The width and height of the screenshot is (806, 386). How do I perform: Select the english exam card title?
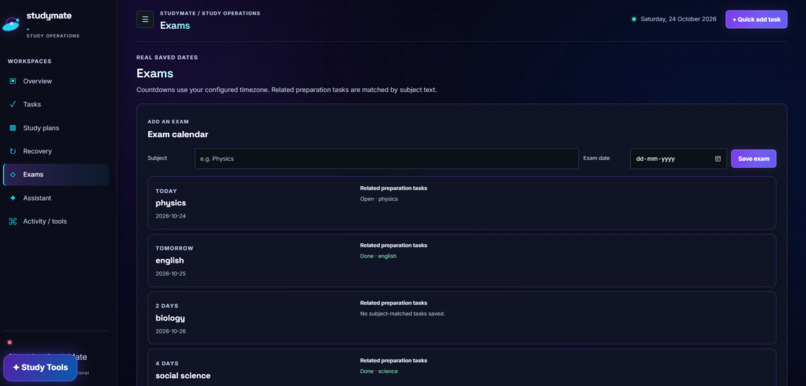point(170,261)
